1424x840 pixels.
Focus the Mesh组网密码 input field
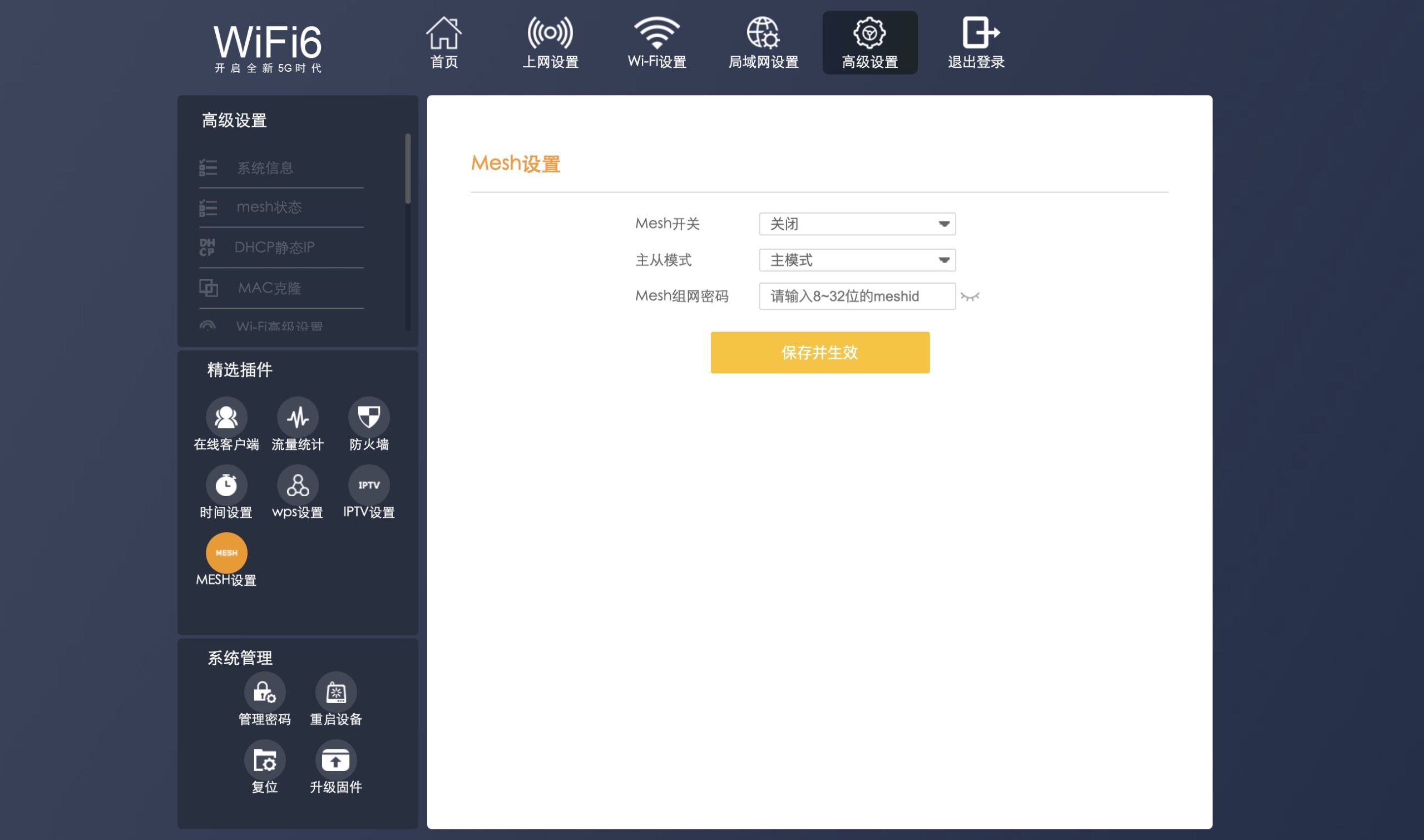(857, 297)
